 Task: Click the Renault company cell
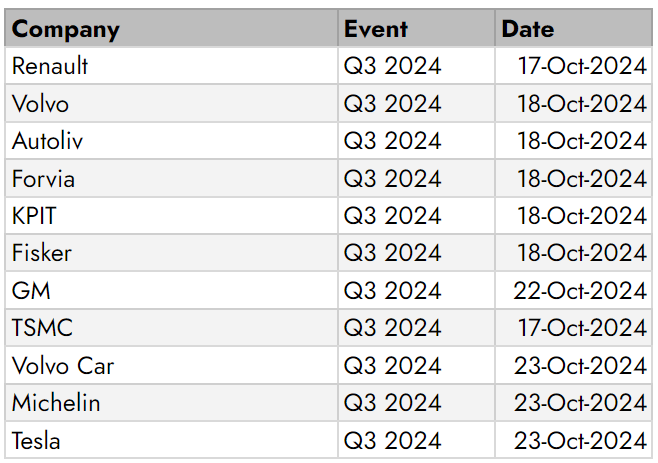pos(171,65)
